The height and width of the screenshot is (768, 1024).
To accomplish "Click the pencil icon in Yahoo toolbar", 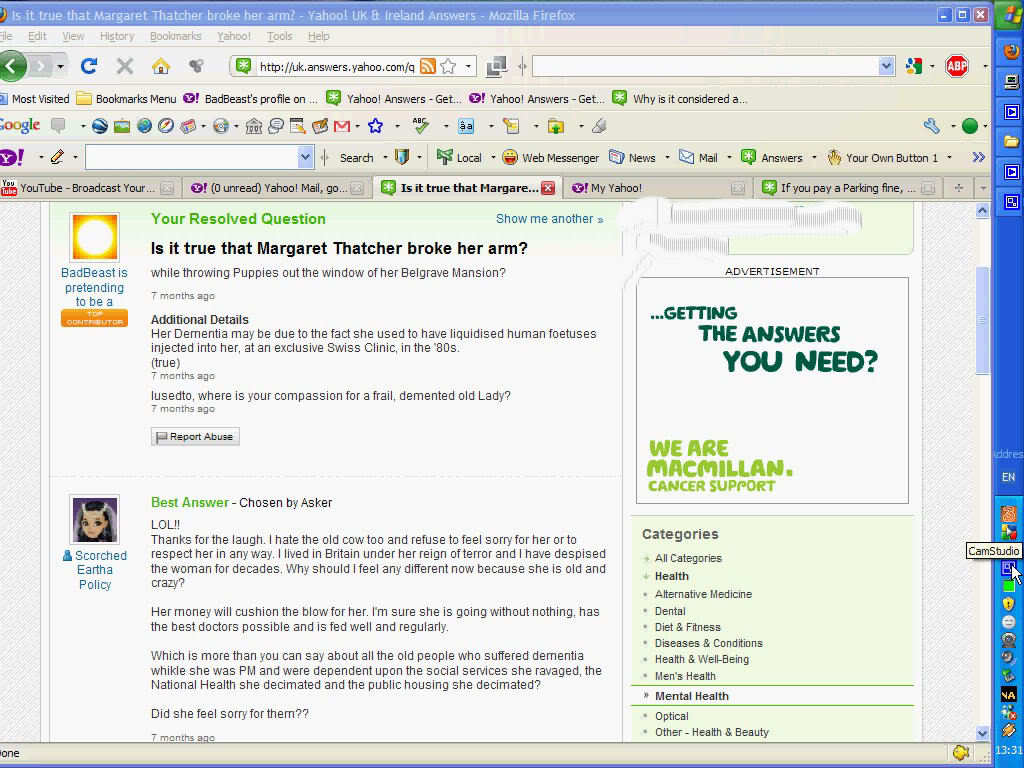I will tap(57, 157).
